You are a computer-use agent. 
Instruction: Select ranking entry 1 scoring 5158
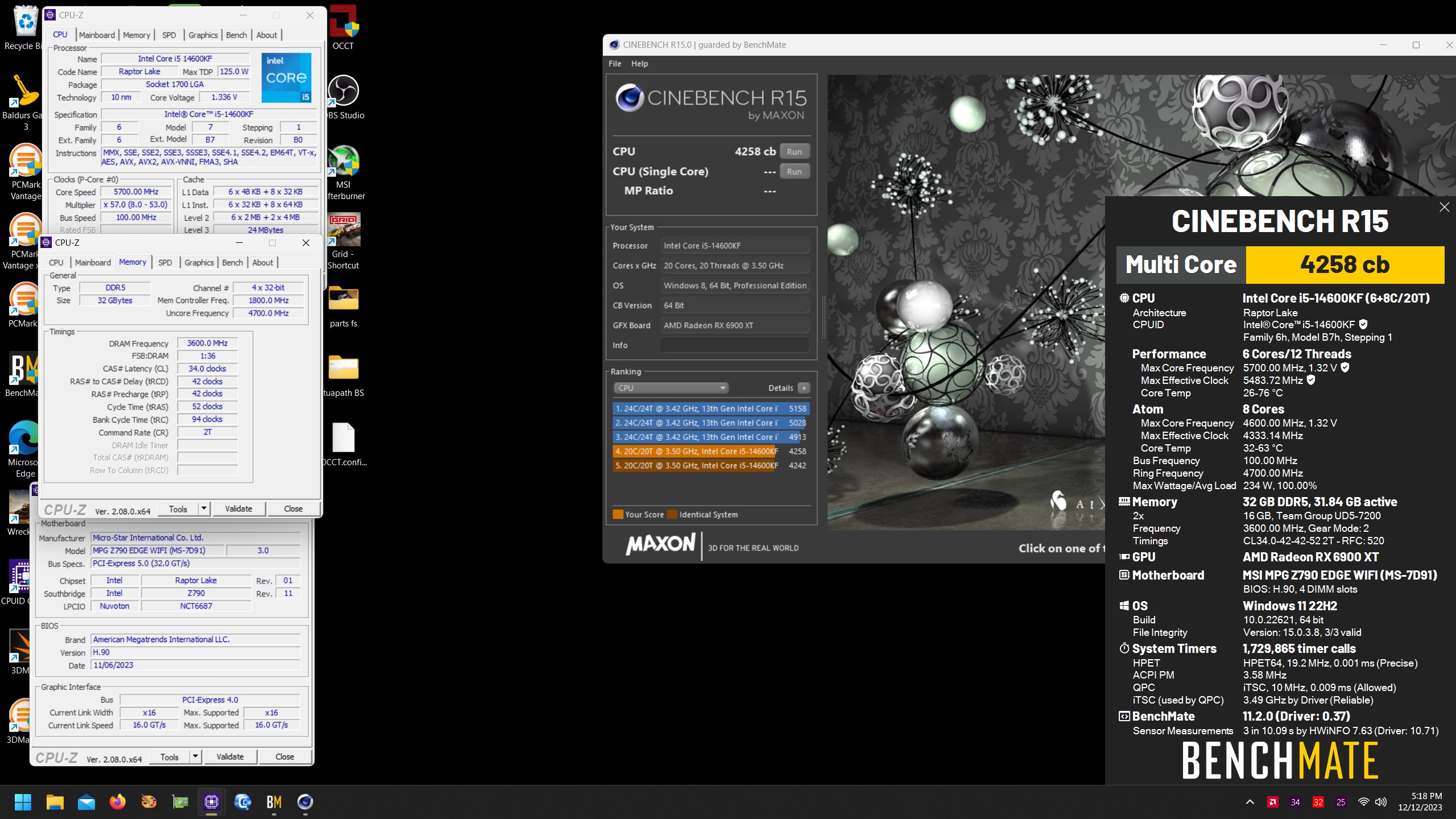(x=710, y=408)
